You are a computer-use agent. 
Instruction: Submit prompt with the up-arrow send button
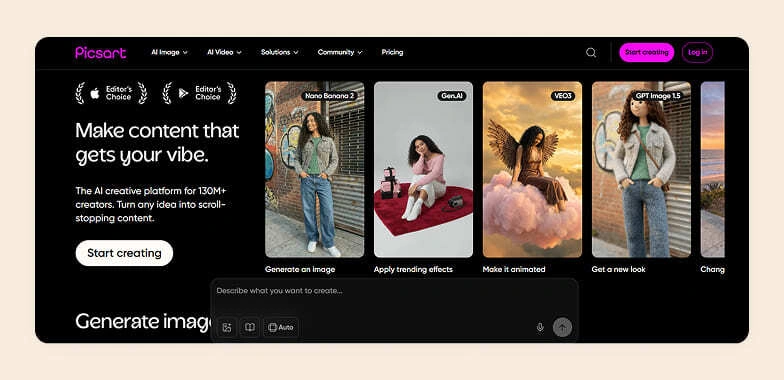[x=562, y=328]
